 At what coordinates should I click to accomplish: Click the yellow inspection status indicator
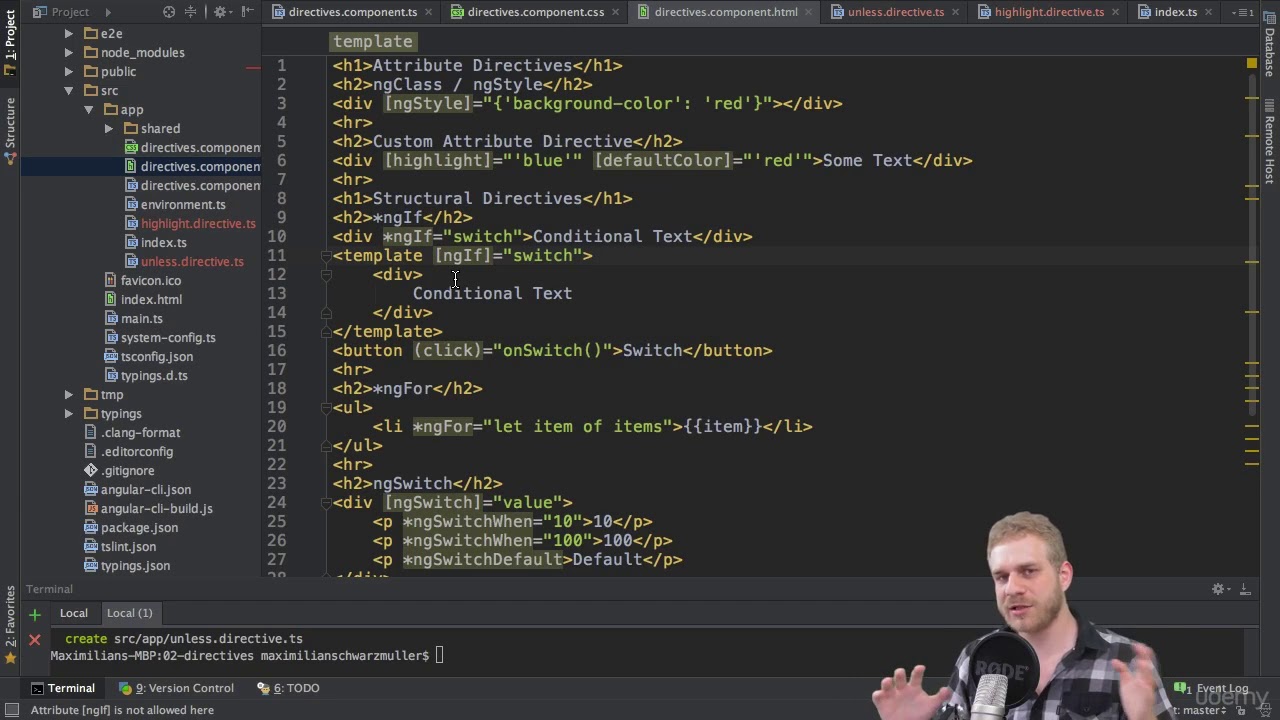[x=1251, y=64]
